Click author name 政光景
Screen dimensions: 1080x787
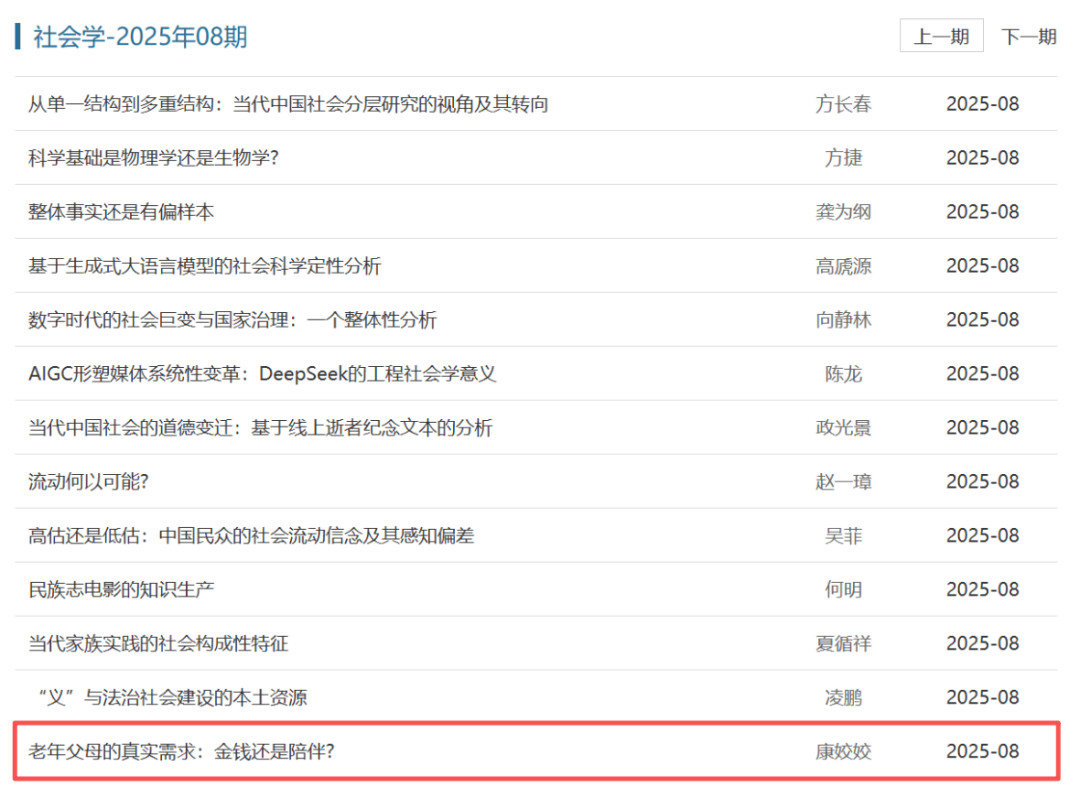[x=844, y=428]
